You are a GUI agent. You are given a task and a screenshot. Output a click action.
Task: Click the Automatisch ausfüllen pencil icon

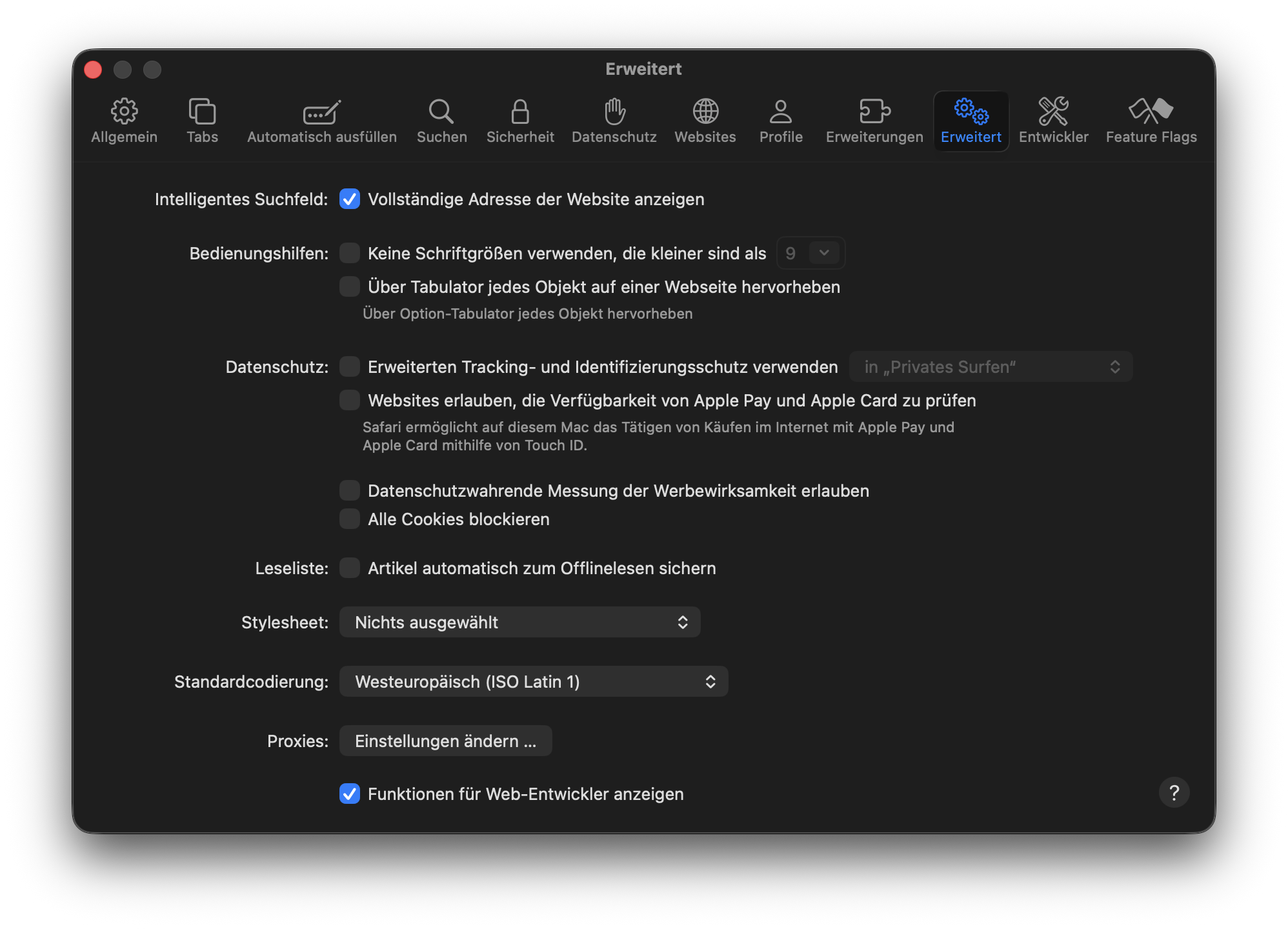click(321, 112)
